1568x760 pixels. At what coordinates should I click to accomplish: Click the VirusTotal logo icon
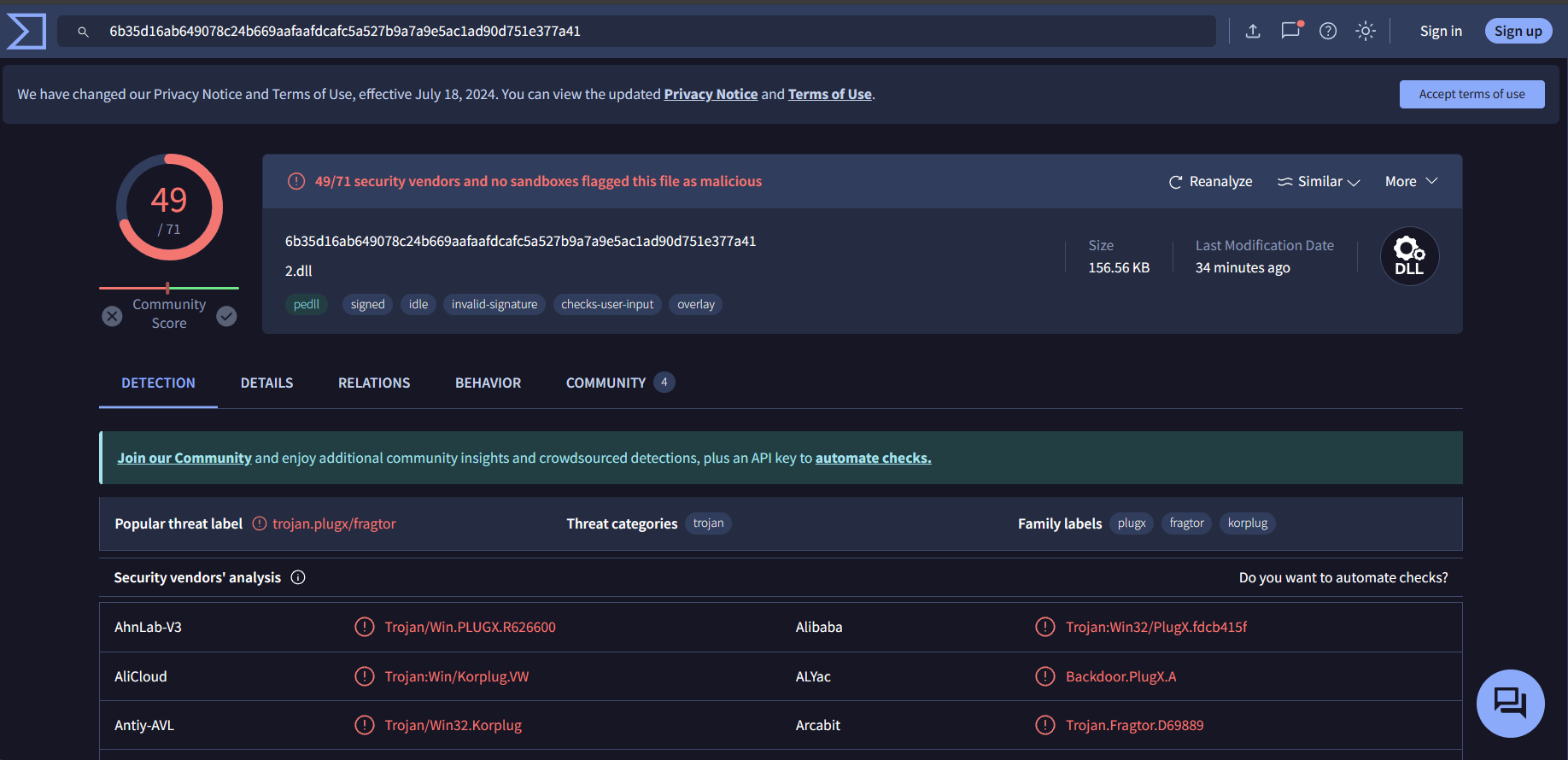point(26,32)
